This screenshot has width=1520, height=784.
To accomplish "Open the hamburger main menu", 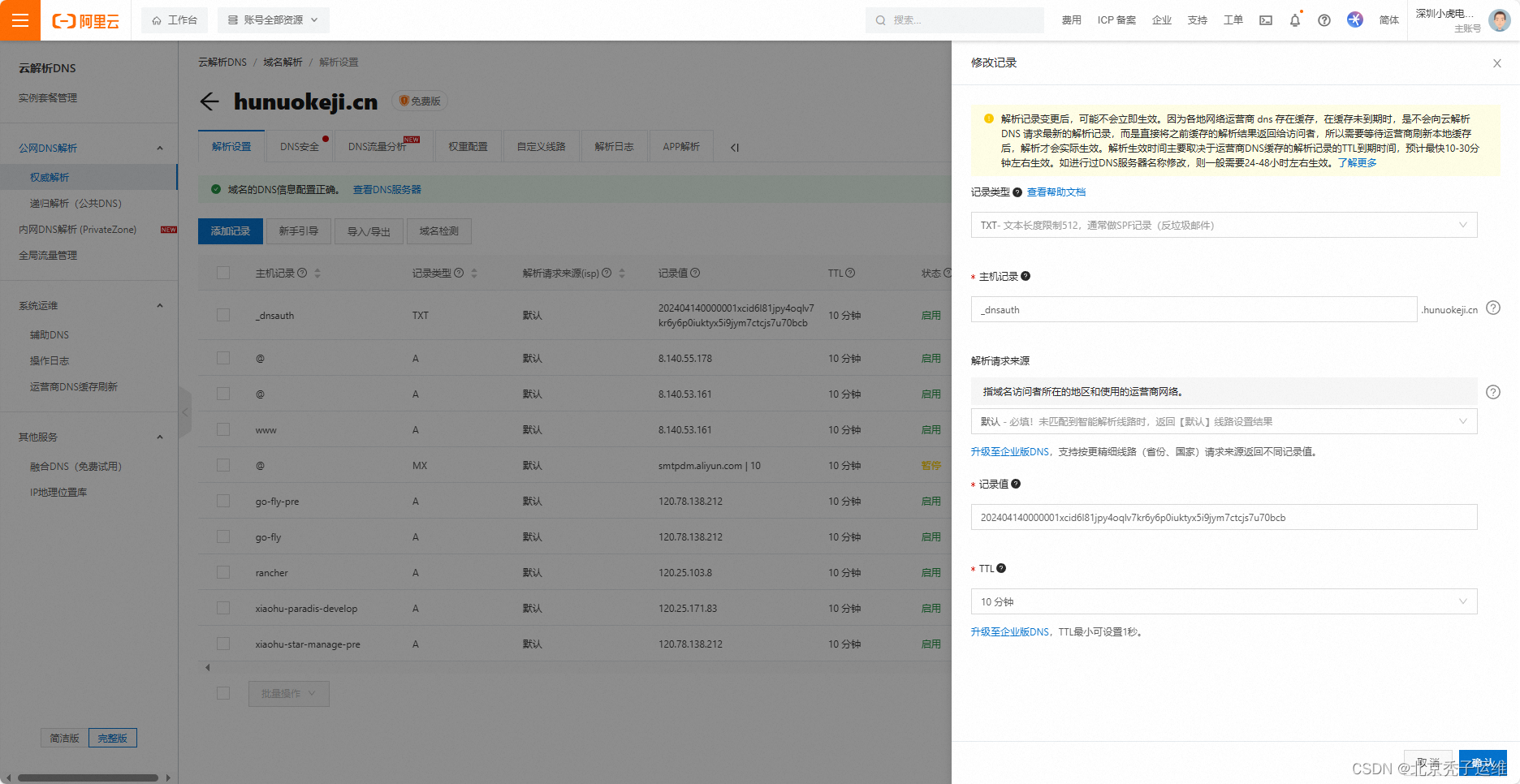I will [20, 20].
